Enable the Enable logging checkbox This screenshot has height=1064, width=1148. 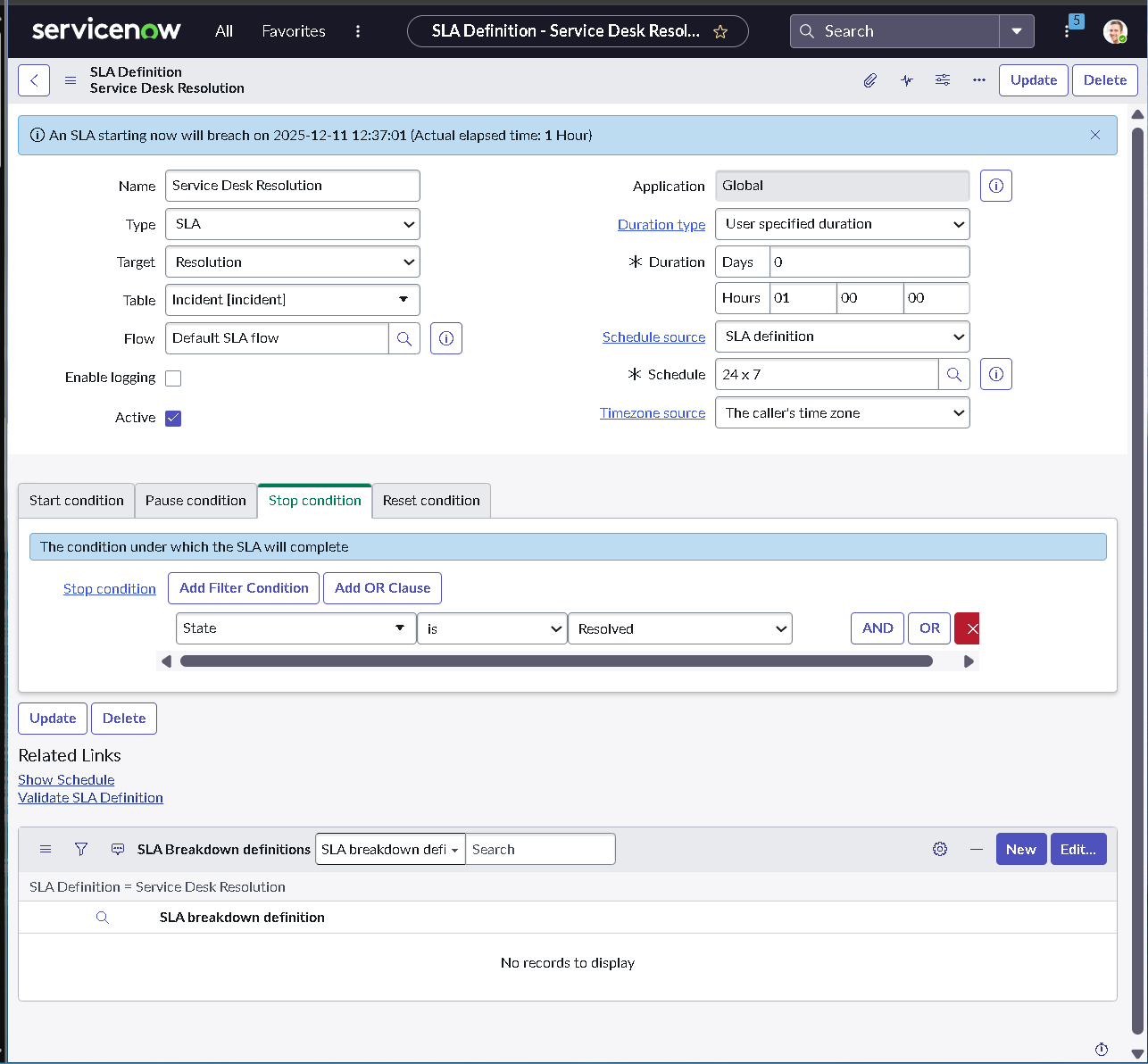pyautogui.click(x=173, y=378)
